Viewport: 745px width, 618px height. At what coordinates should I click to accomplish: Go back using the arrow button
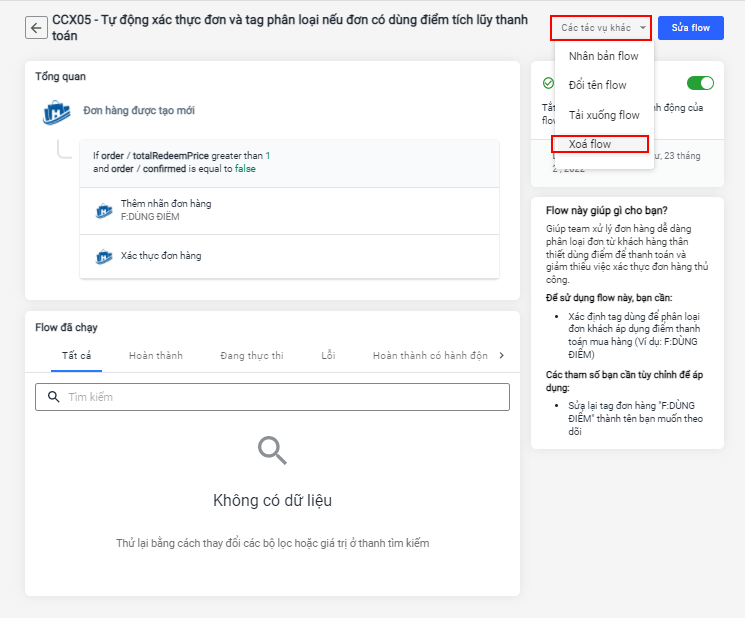[36, 28]
